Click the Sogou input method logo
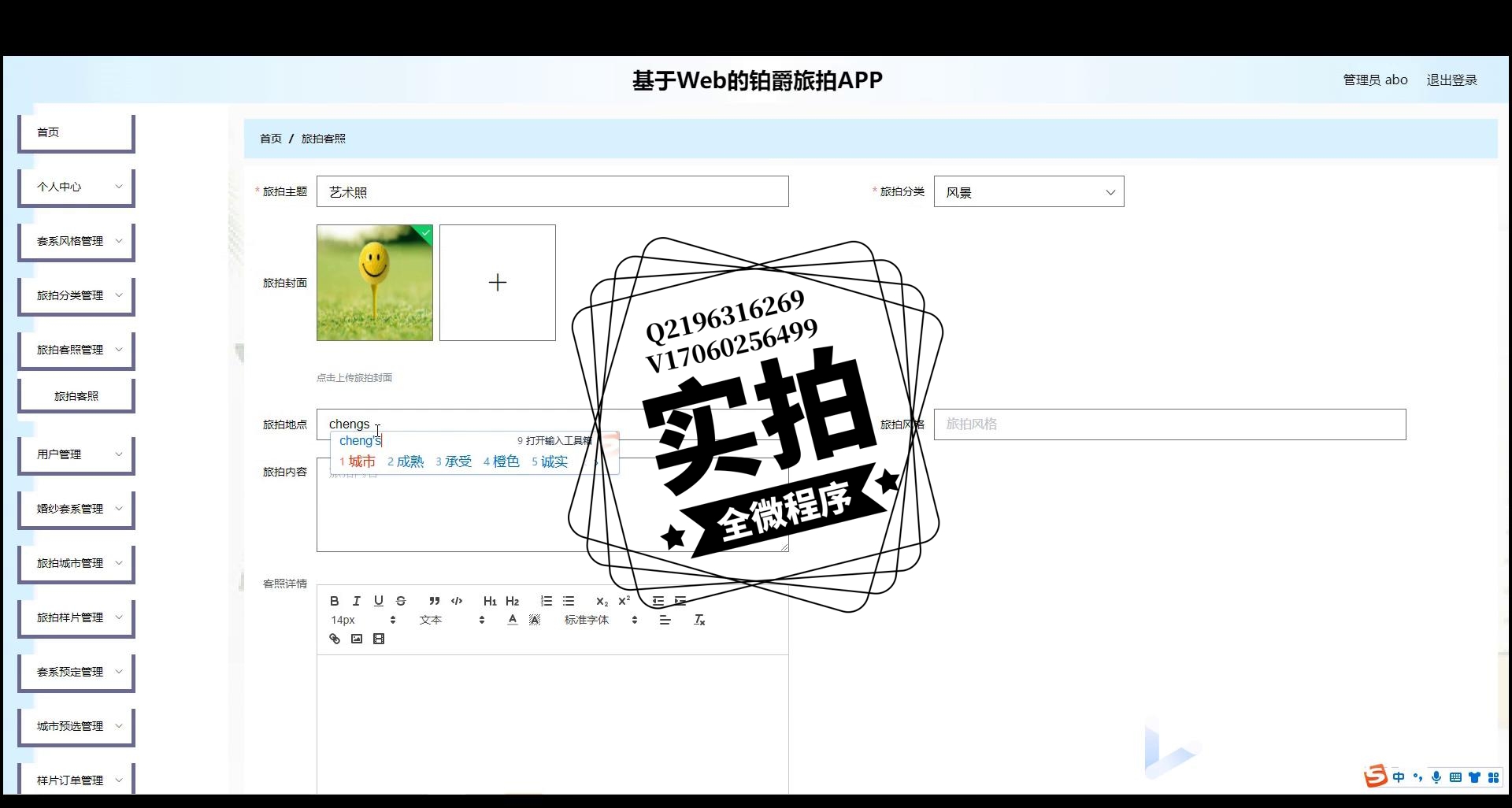Image resolution: width=1512 pixels, height=808 pixels. 1376,776
